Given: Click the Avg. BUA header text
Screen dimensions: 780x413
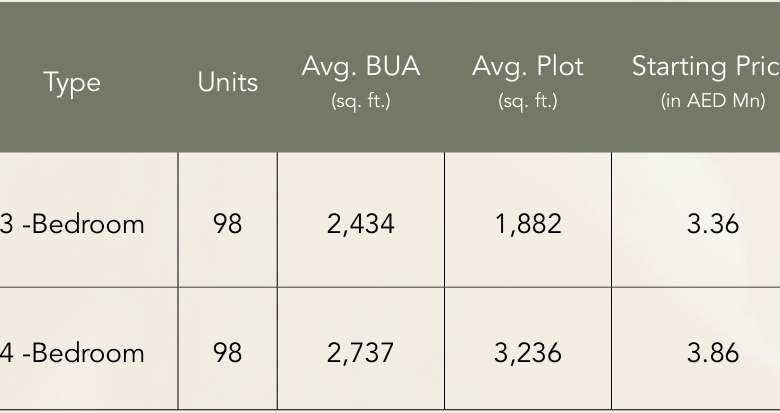Looking at the screenshot, I should tap(361, 67).
